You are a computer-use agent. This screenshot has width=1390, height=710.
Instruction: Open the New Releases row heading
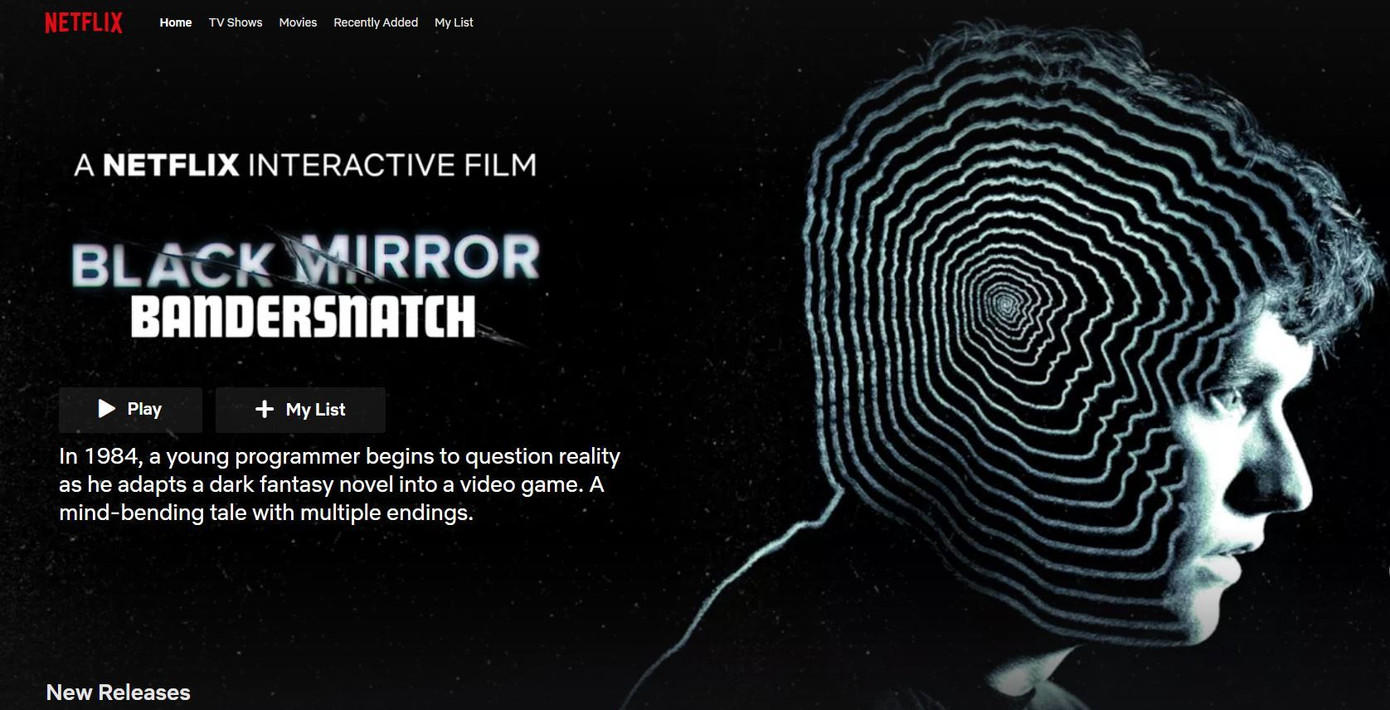118,692
